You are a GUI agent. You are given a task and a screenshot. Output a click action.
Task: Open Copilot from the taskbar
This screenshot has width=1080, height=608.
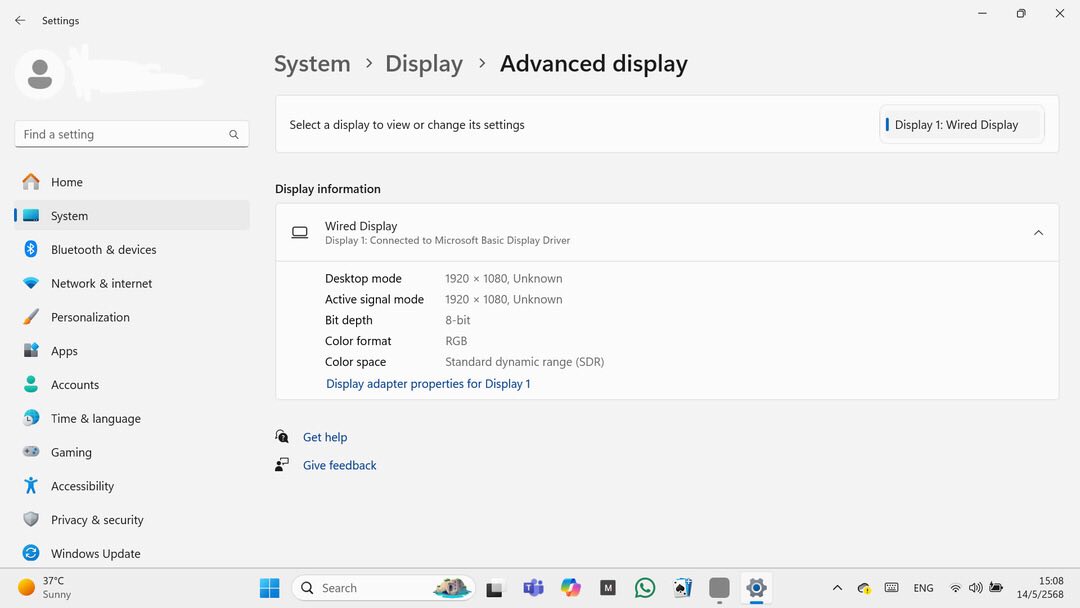coord(570,588)
